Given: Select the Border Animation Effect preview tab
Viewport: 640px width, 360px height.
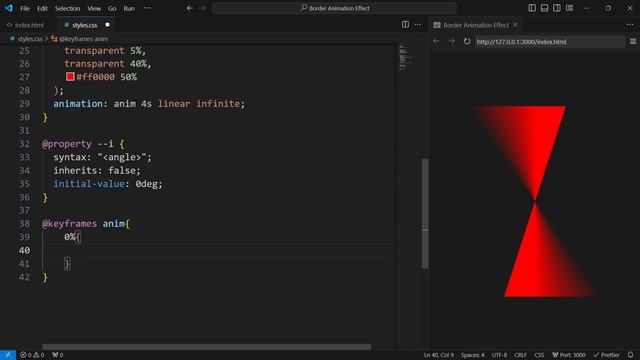Looking at the screenshot, I should click(x=476, y=25).
